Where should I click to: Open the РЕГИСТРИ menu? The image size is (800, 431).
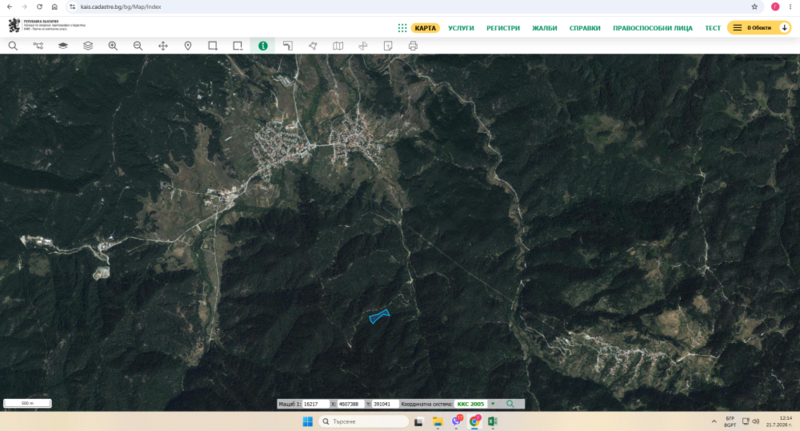coord(503,28)
